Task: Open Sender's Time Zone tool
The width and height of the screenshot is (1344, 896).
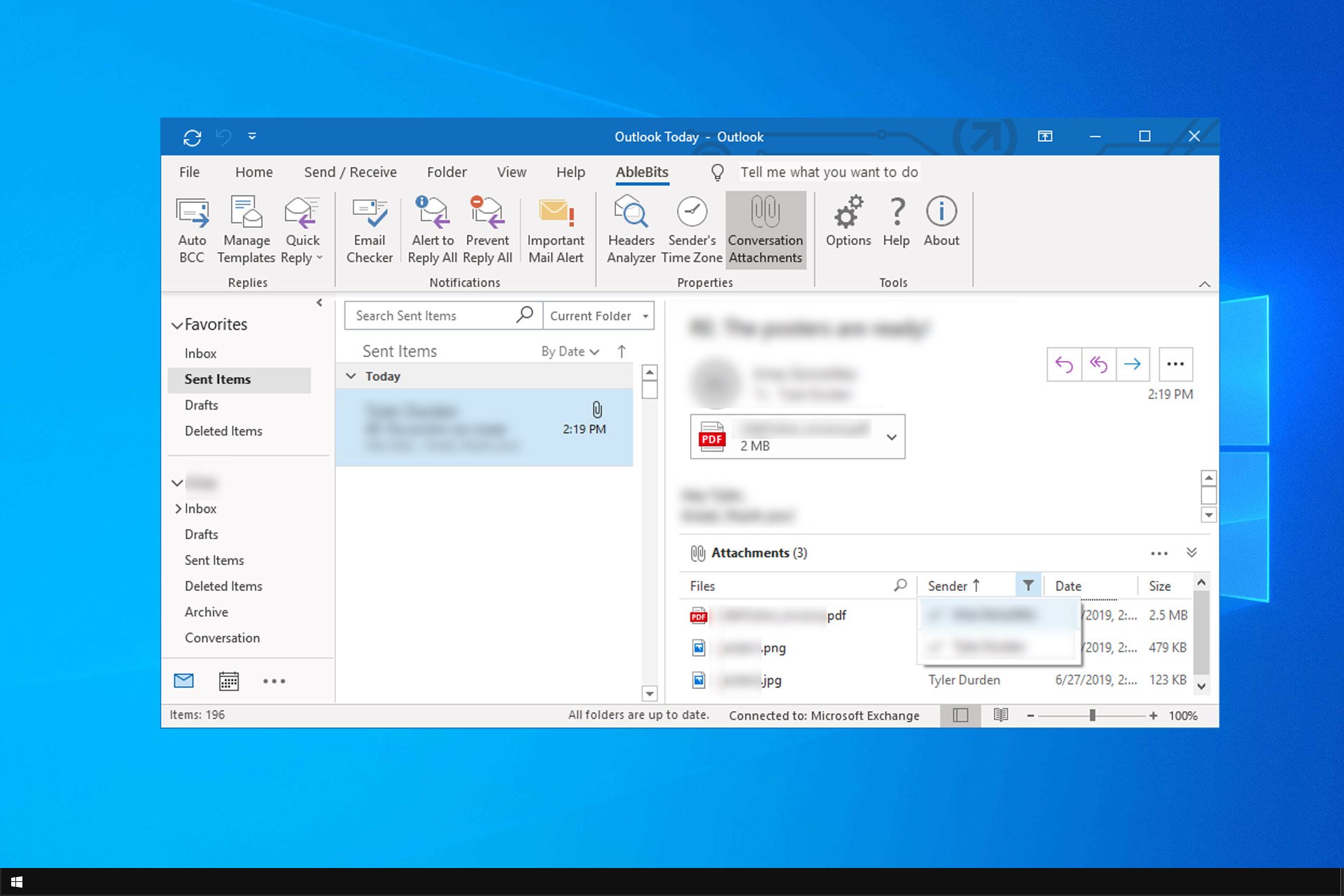Action: pos(692,231)
